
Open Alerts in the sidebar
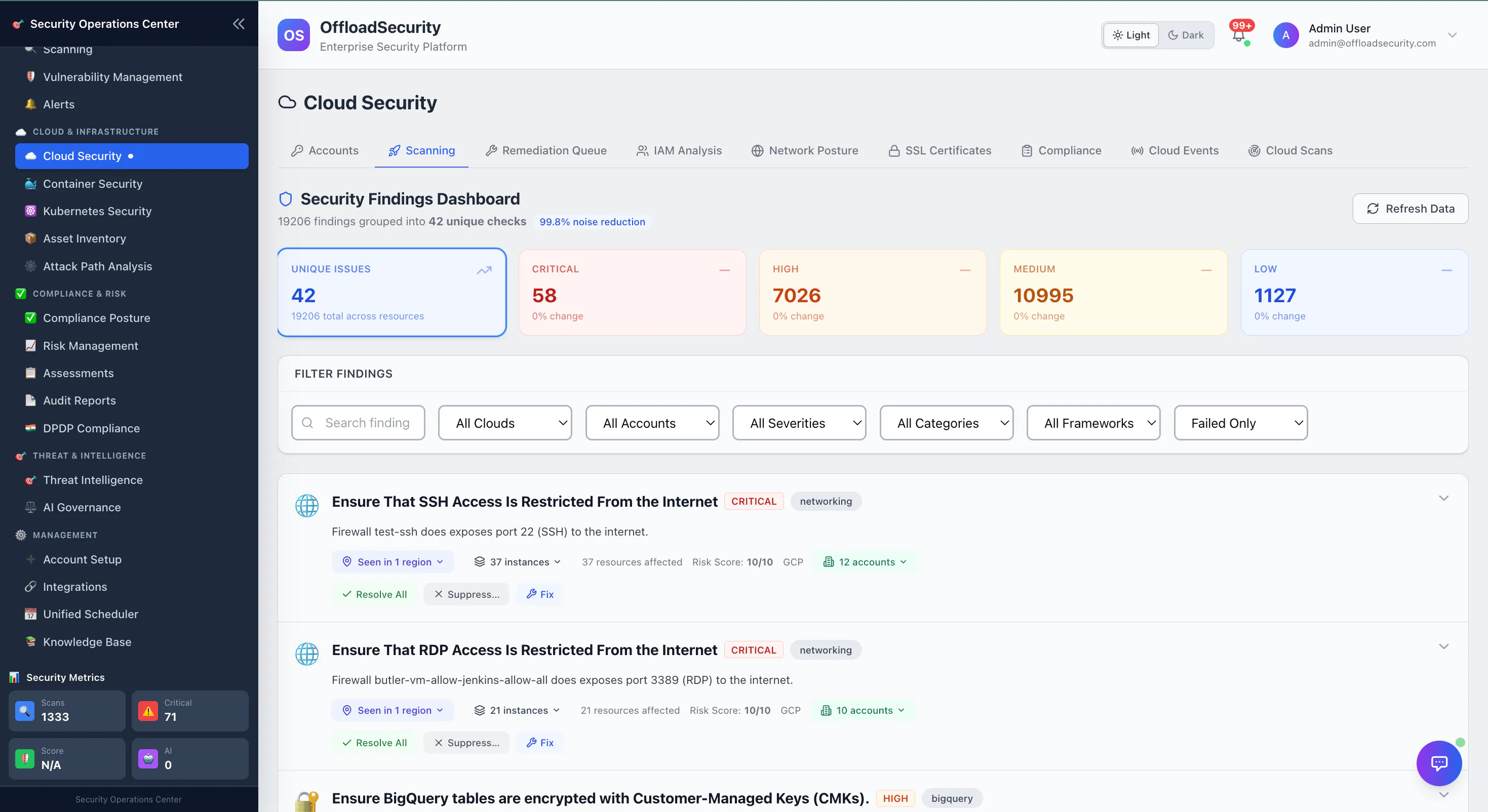pyautogui.click(x=132, y=104)
